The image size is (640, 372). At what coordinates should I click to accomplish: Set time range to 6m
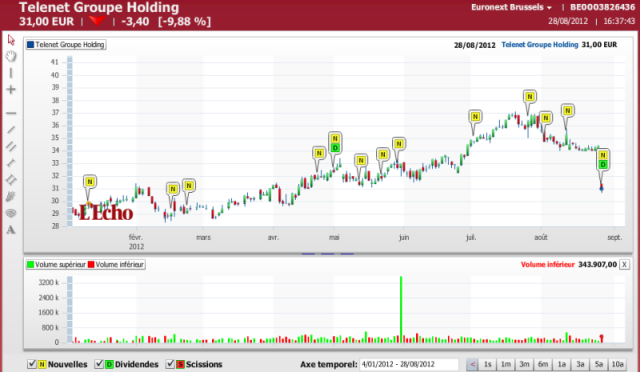(x=543, y=364)
